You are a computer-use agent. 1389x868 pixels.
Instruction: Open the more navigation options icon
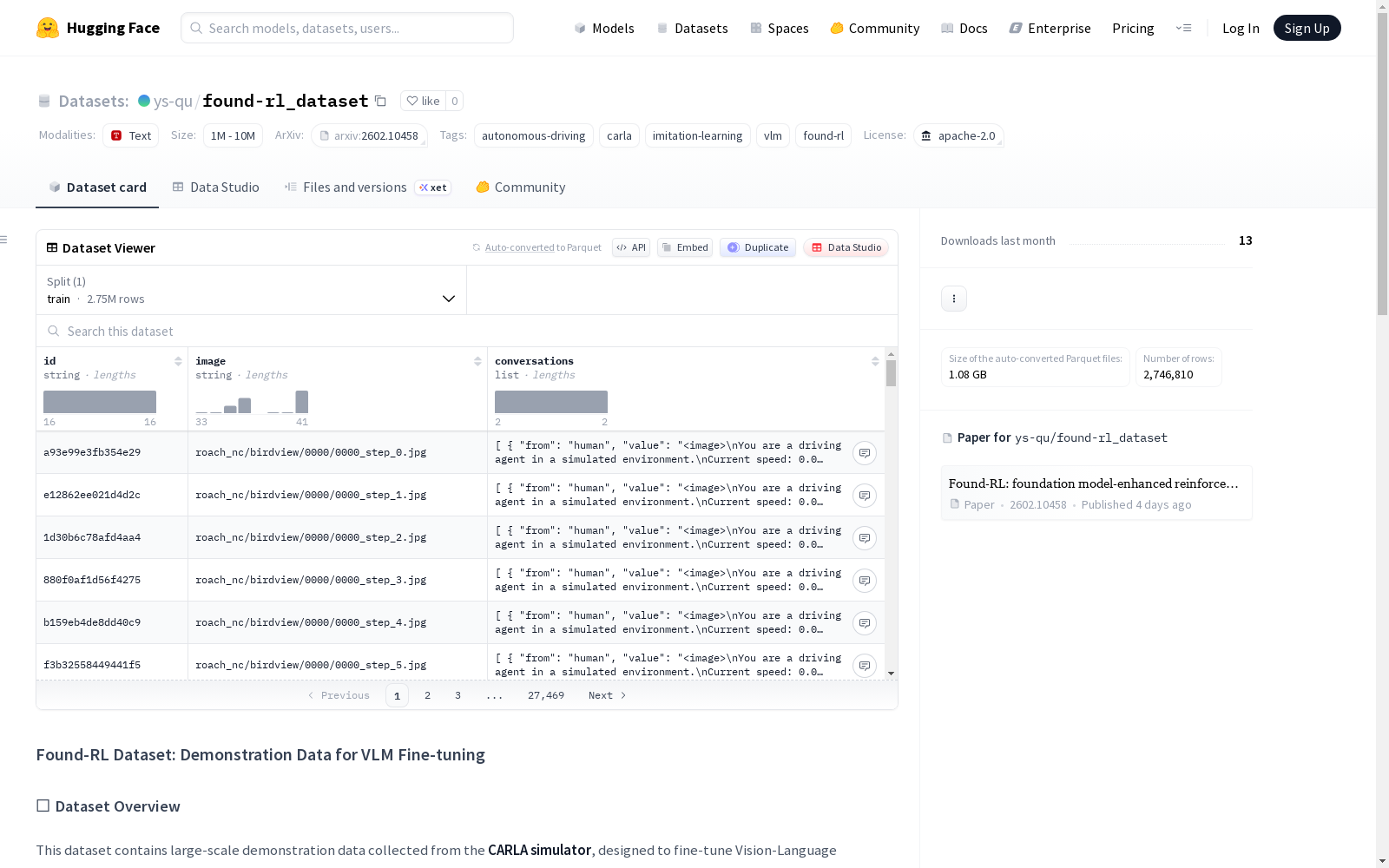click(1183, 28)
